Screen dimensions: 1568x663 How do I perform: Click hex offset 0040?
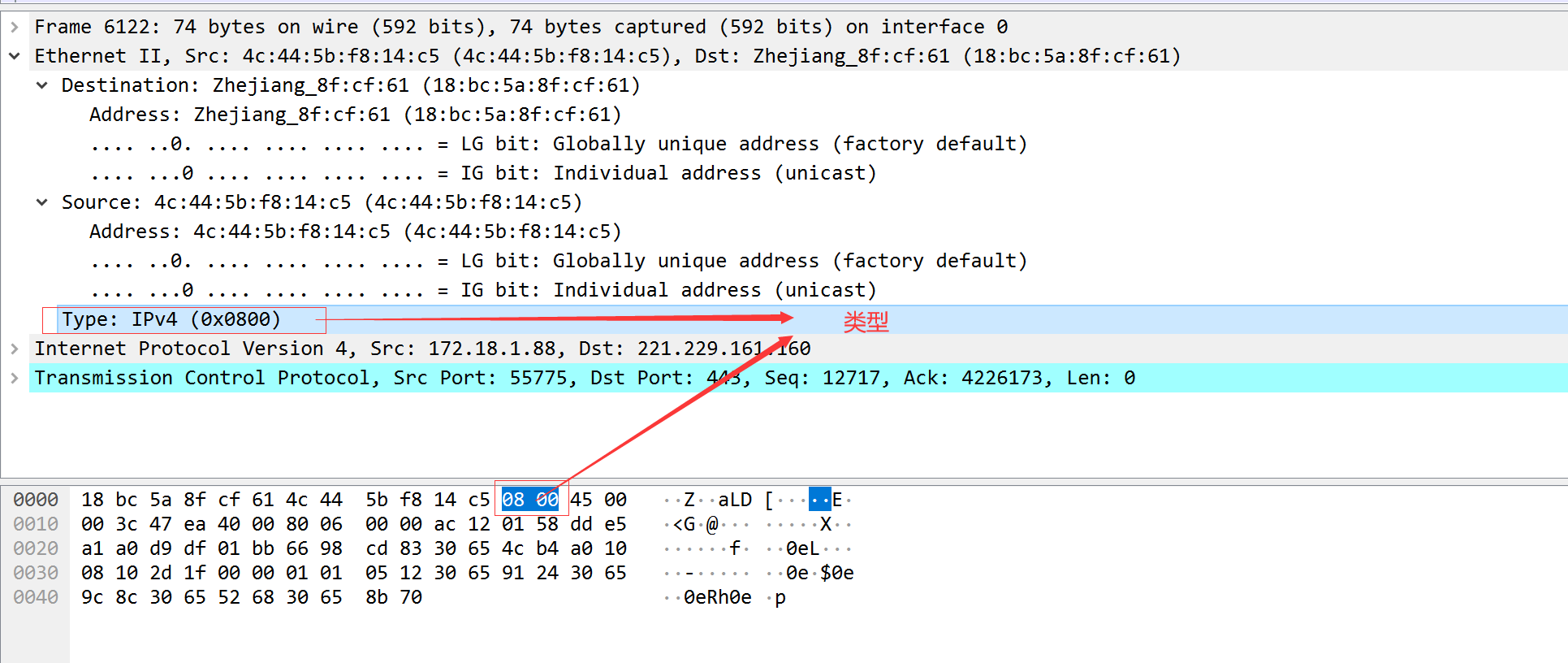(36, 597)
